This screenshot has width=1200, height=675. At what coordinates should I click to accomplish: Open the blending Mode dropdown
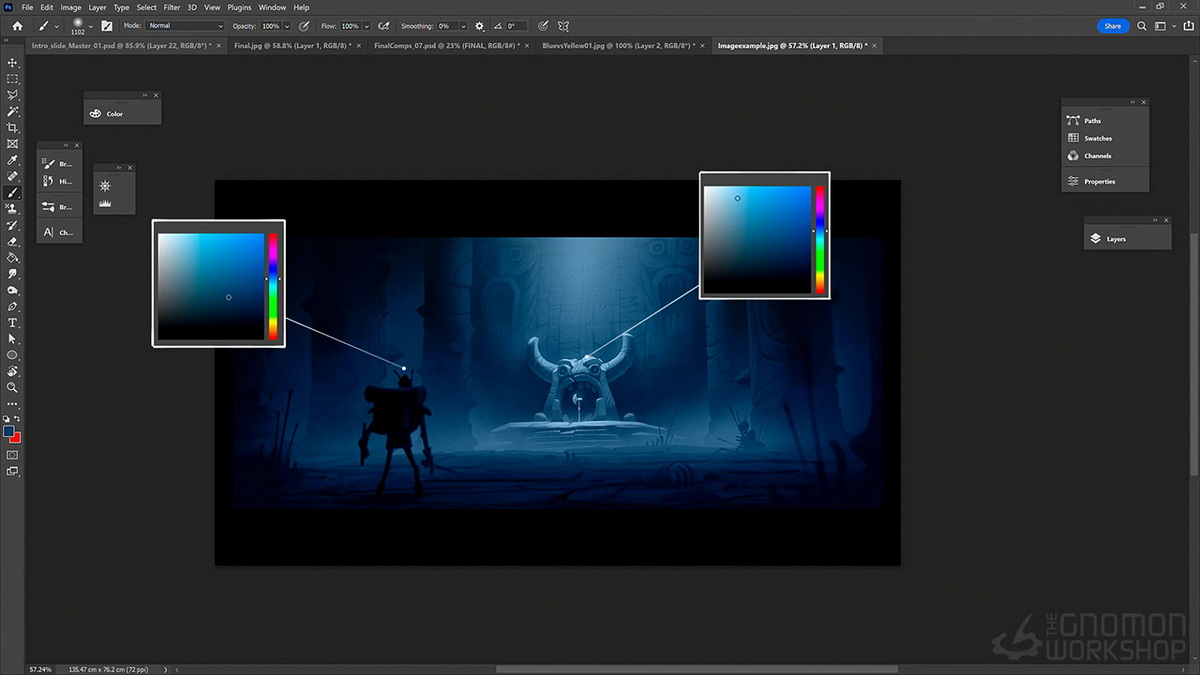186,26
